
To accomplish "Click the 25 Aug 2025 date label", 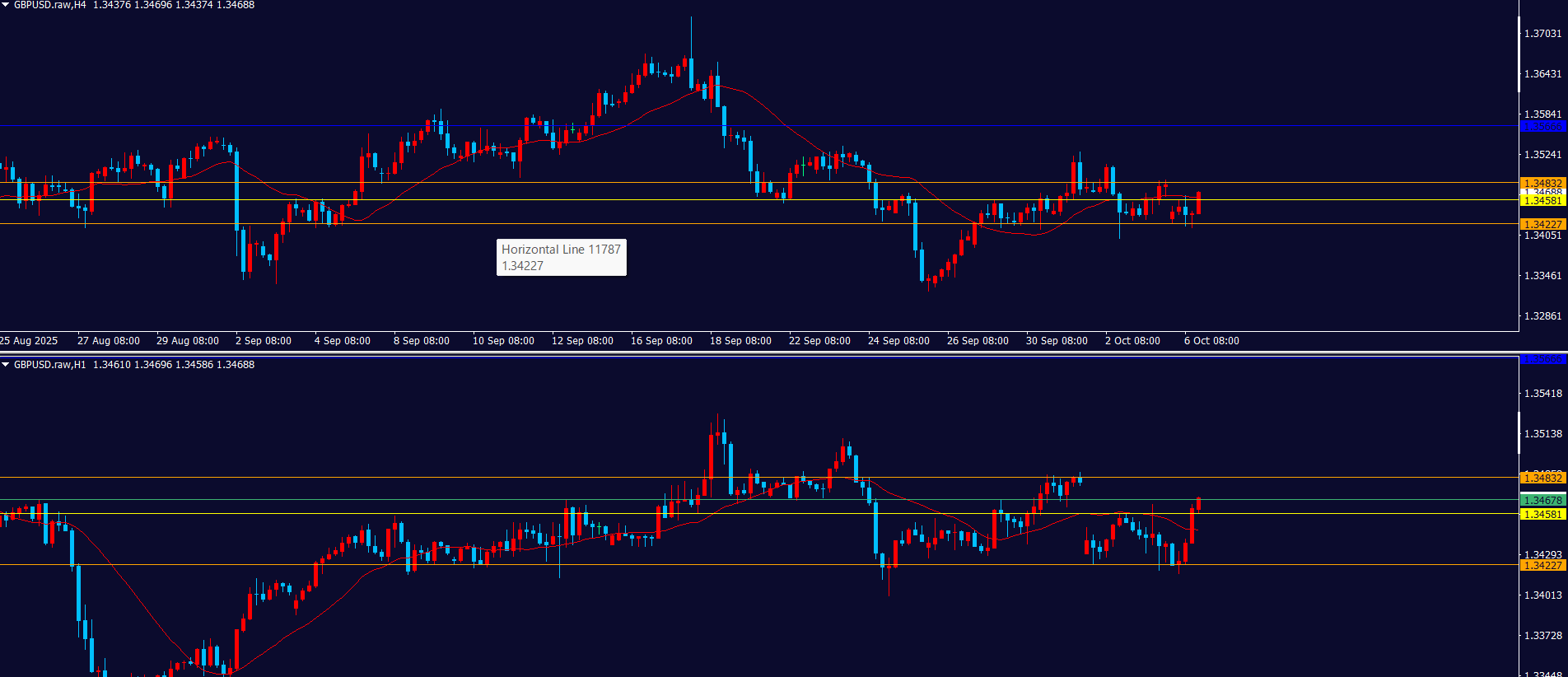I will point(29,341).
